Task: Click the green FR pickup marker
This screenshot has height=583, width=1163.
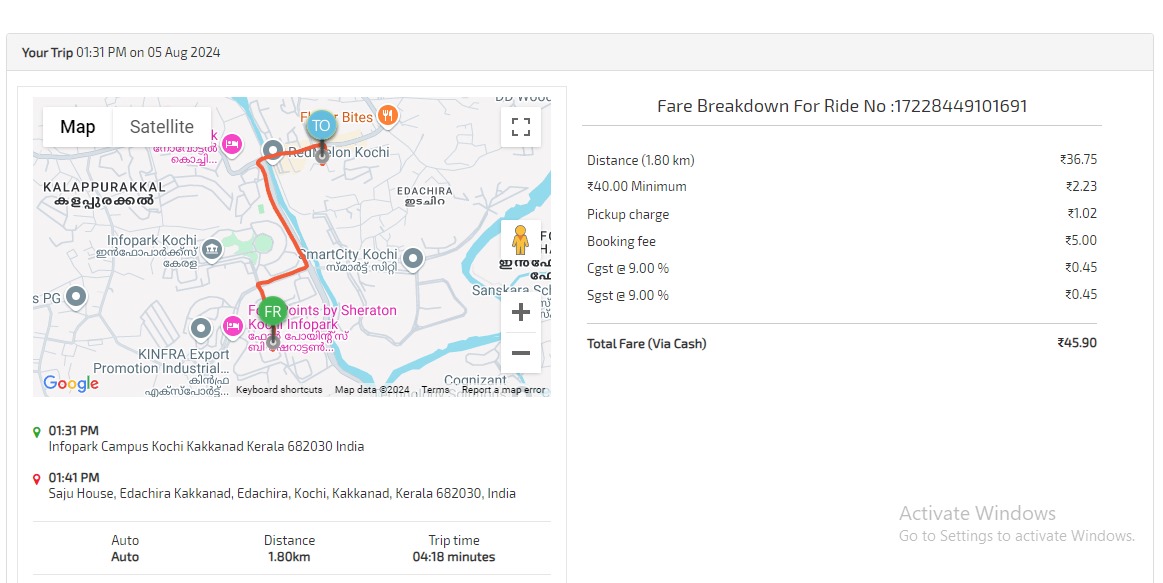Action: [x=272, y=312]
